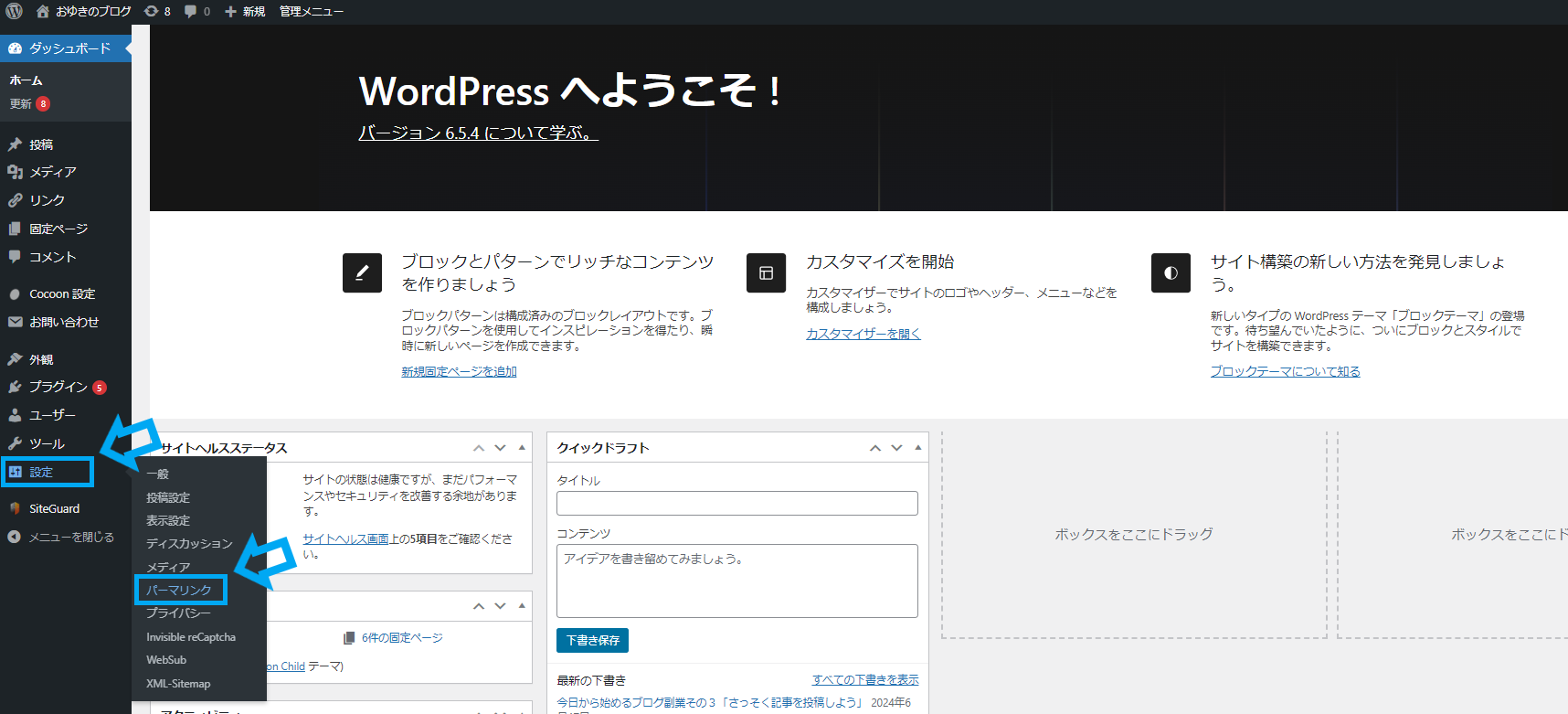Move クイックドラフト box up
This screenshot has height=714, width=1568.
(x=875, y=448)
